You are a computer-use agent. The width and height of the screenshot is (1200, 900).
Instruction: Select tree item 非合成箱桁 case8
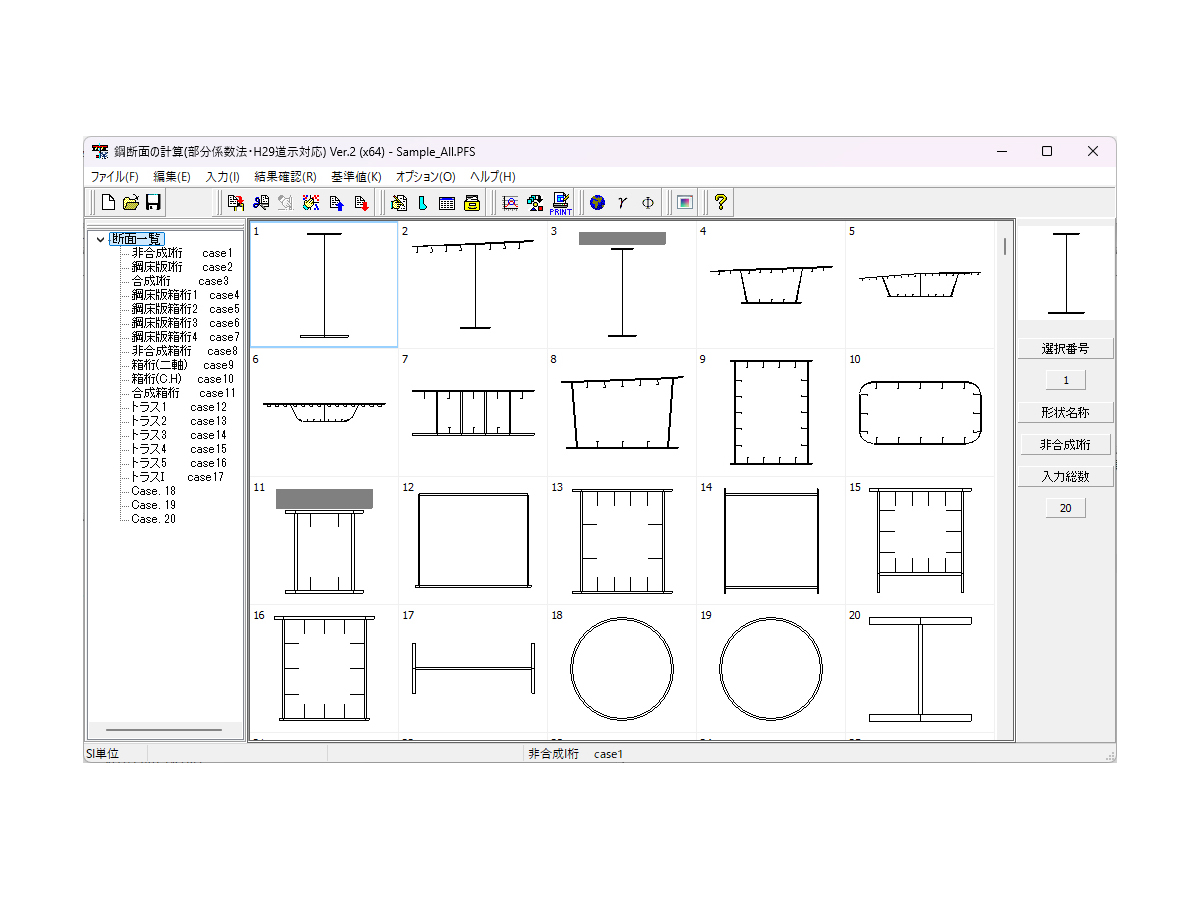click(184, 351)
